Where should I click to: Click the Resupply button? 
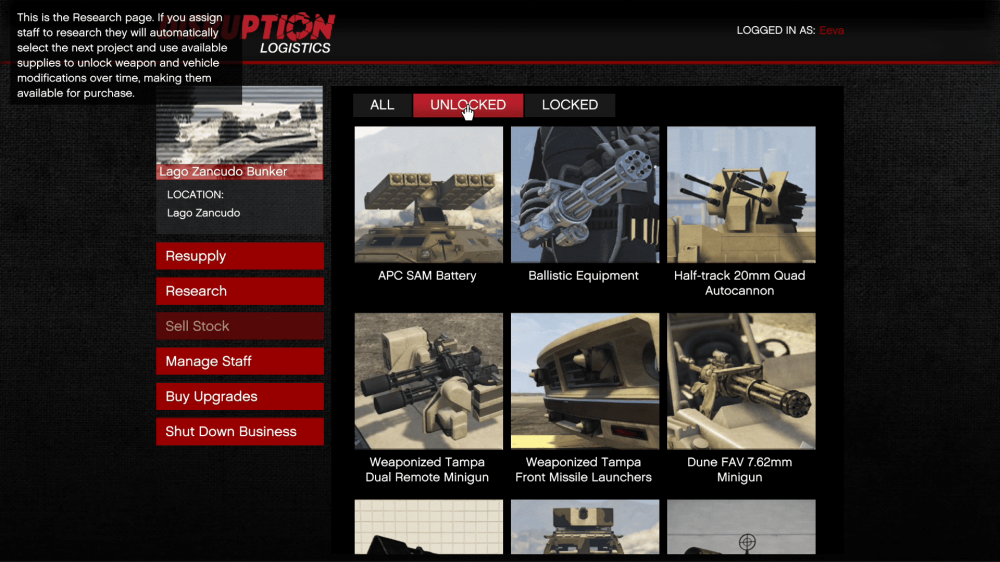click(240, 256)
